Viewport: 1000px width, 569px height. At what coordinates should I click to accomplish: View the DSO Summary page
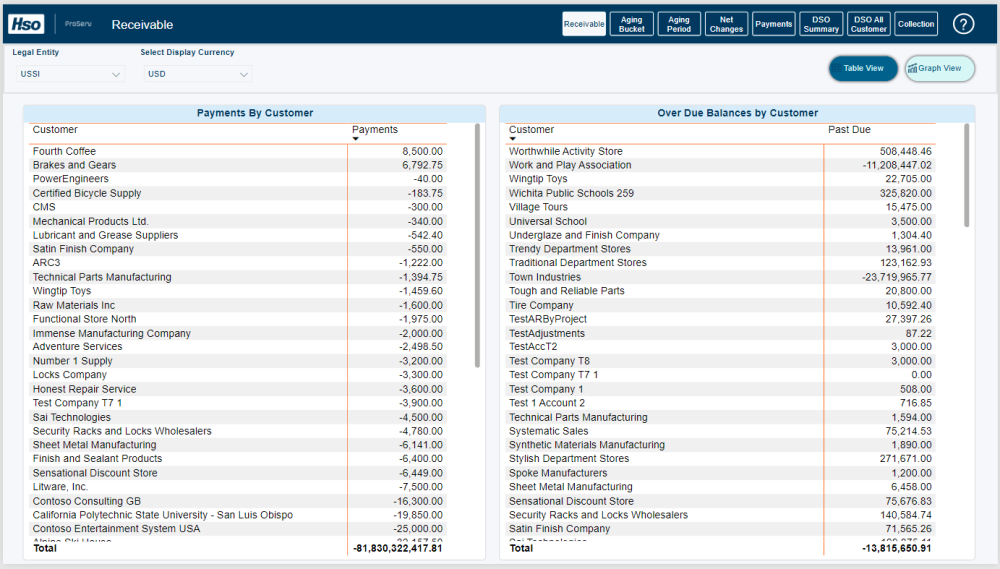click(821, 24)
